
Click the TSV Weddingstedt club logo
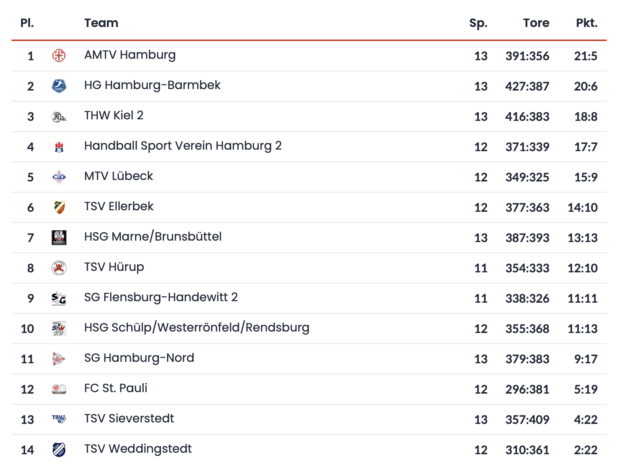coord(59,450)
